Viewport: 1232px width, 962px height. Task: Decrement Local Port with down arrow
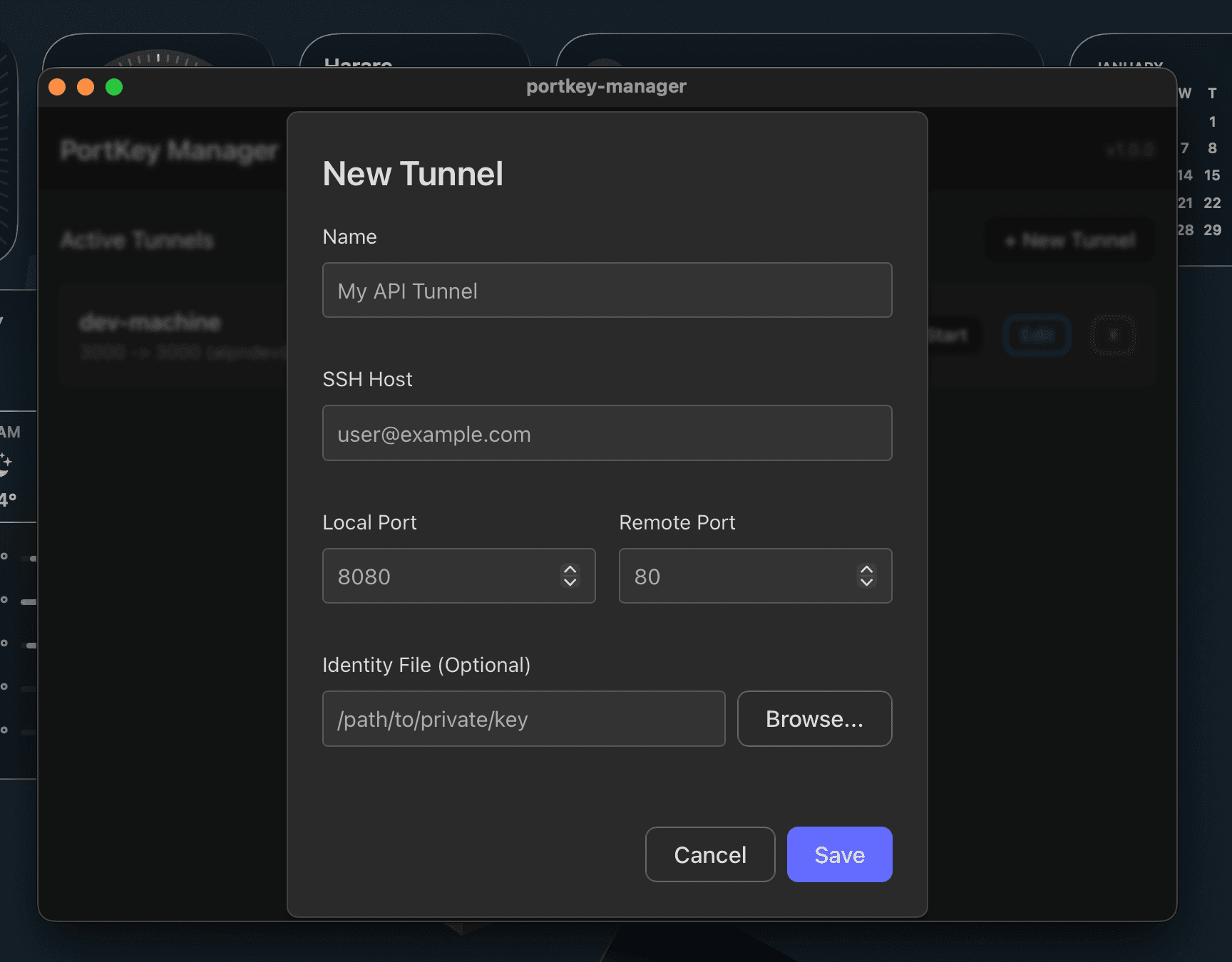click(x=570, y=582)
